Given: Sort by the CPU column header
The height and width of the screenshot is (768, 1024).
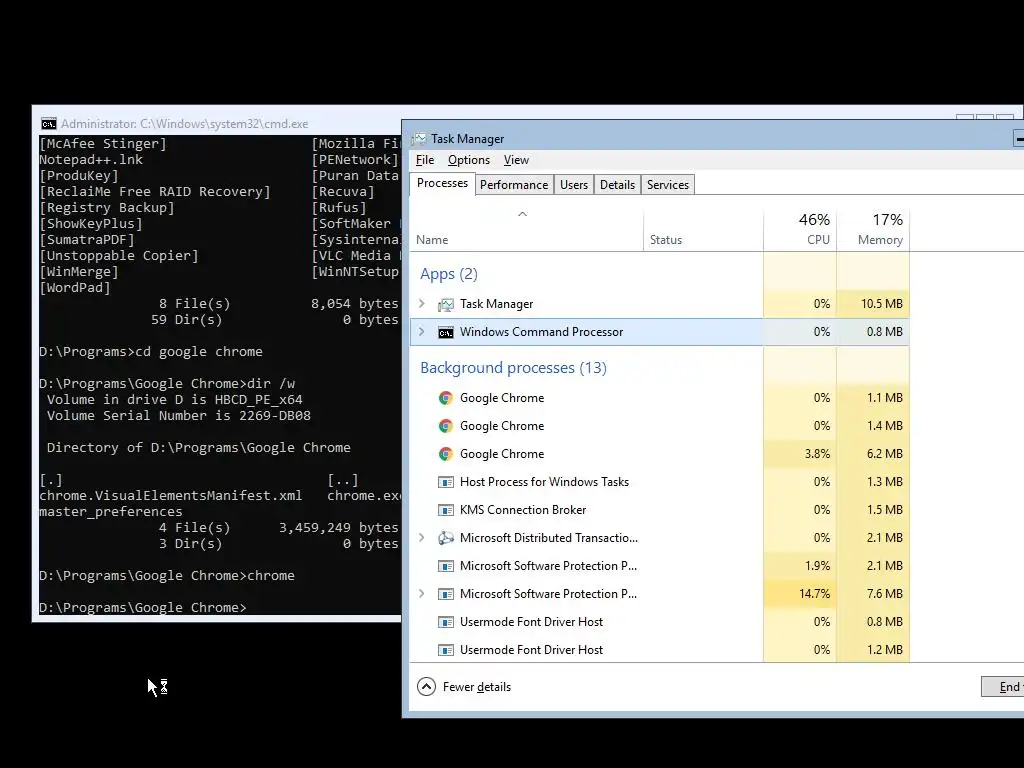Looking at the screenshot, I should [800, 230].
